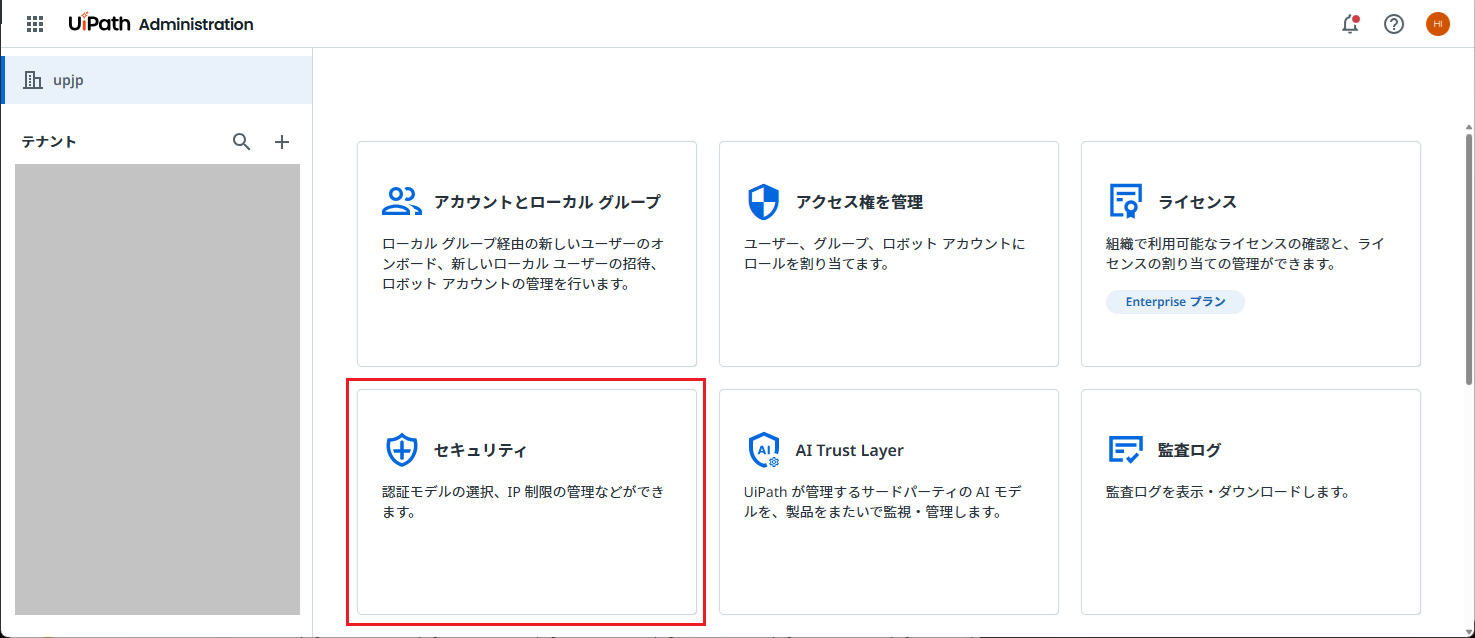Image resolution: width=1475 pixels, height=638 pixels.
Task: Click ロールを割り当てます description text
Action: pyautogui.click(x=885, y=254)
